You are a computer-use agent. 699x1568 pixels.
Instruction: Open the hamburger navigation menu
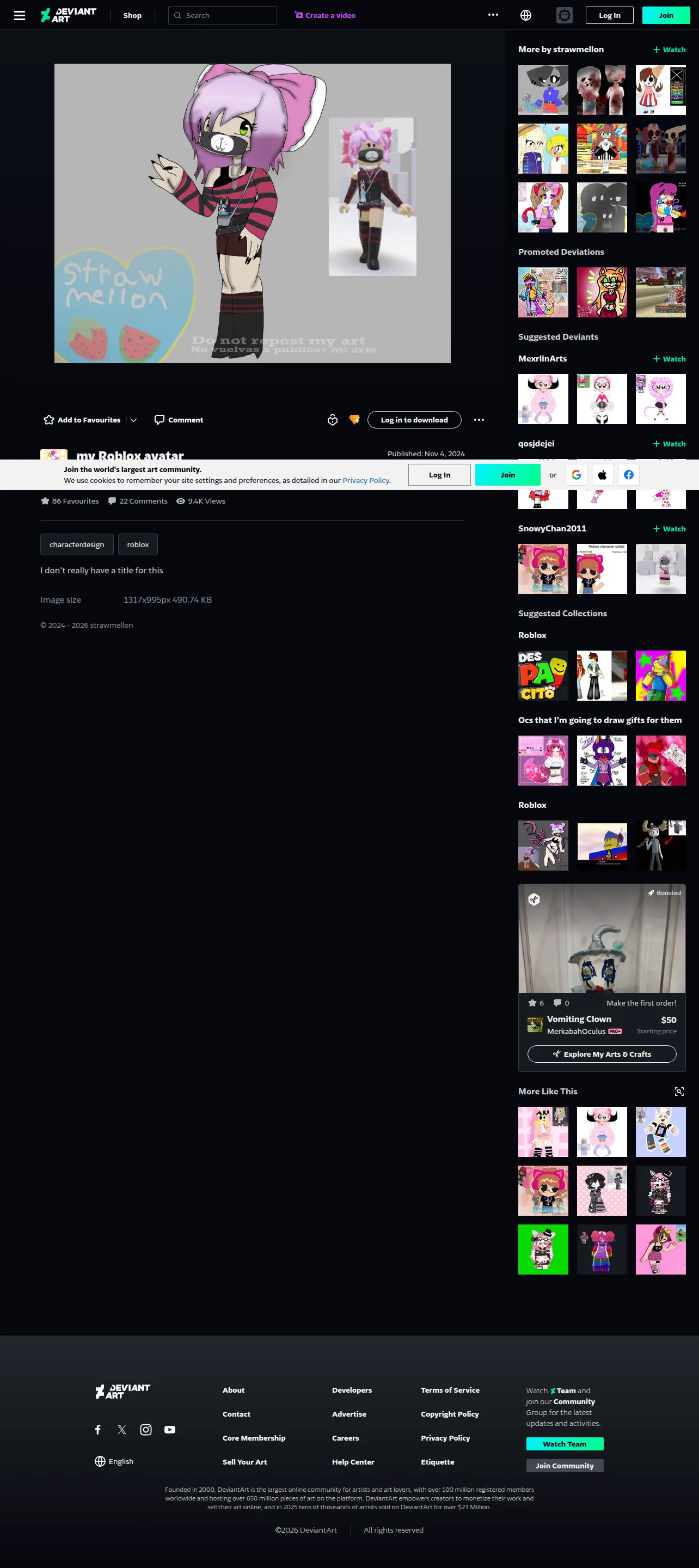pyautogui.click(x=20, y=15)
